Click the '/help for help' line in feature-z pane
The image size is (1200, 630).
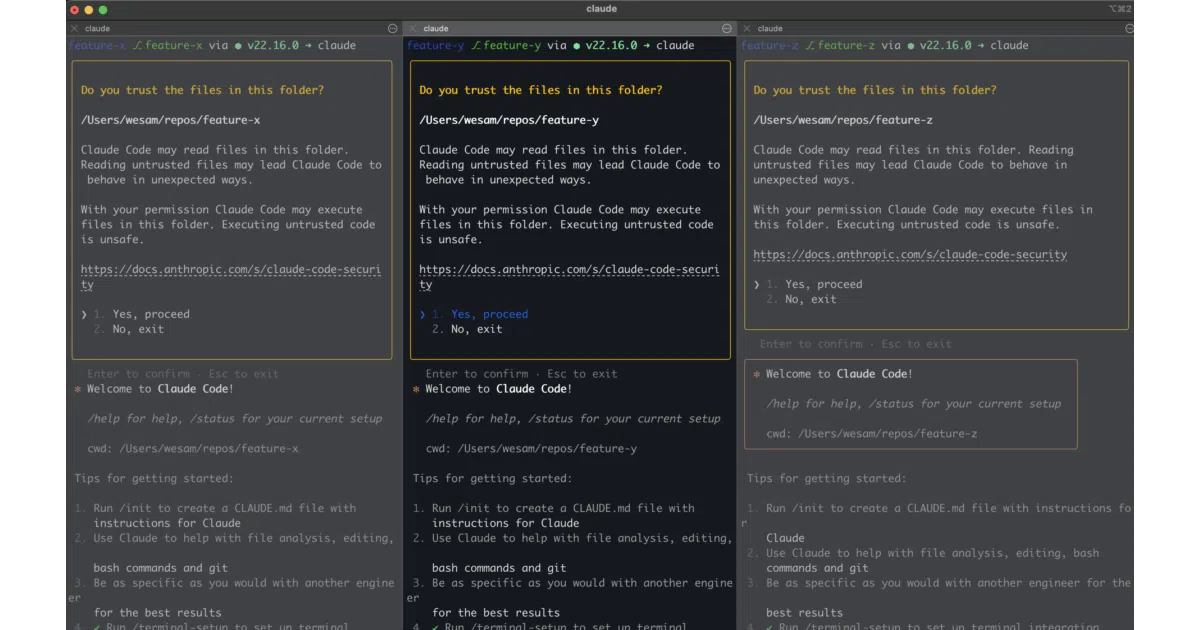click(x=914, y=404)
